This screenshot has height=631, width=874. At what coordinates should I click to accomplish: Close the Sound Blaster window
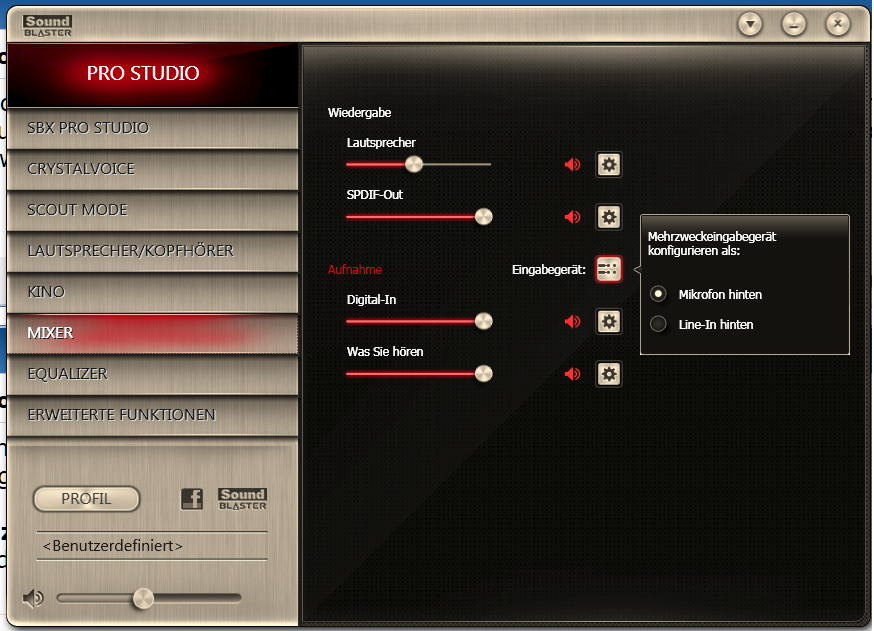(837, 24)
